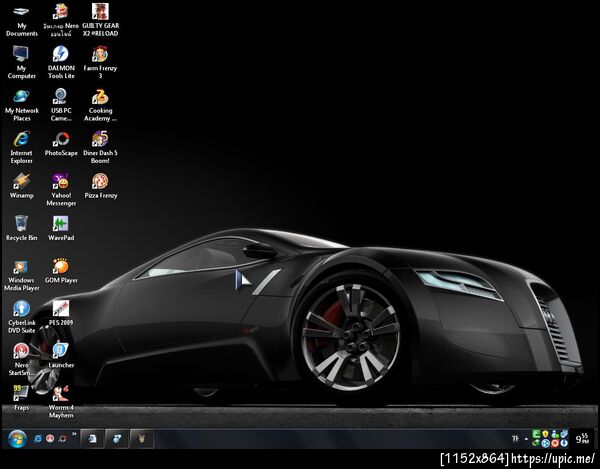Select the Farm Frenzy 3 shortcut
600x469 pixels.
(100, 62)
